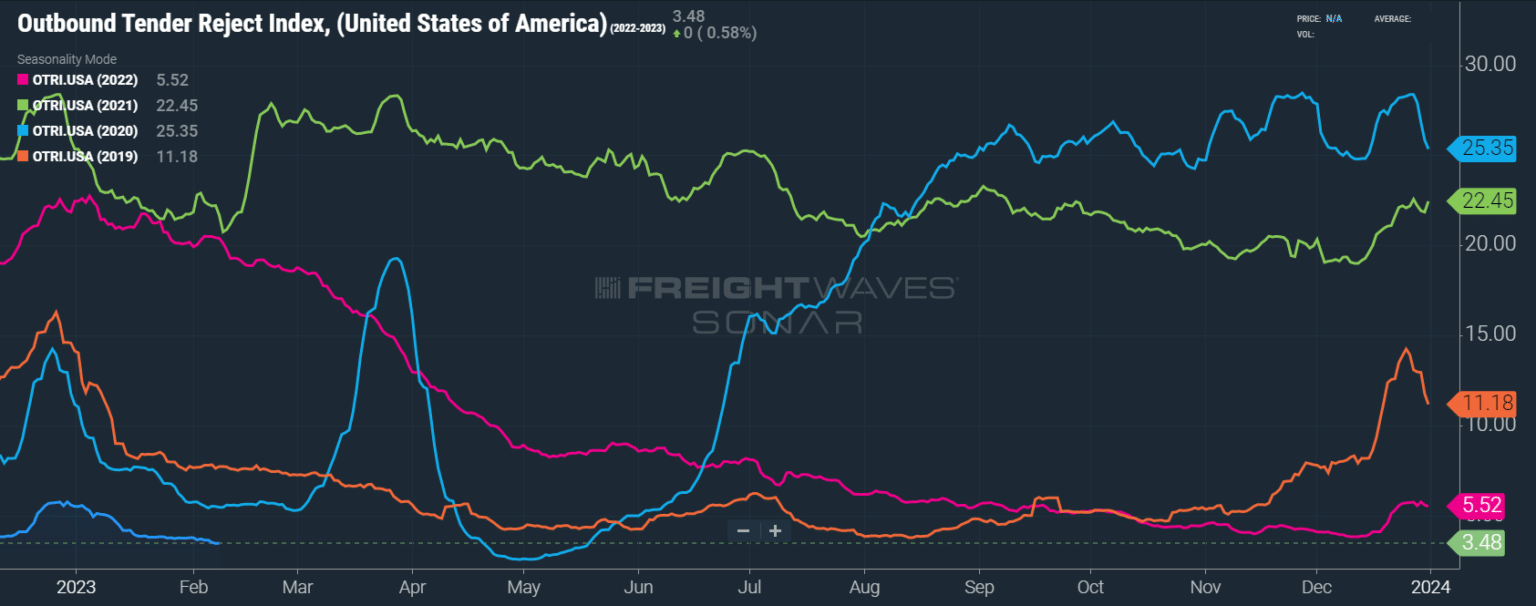Click the PRICE N/A value

click(1336, 18)
